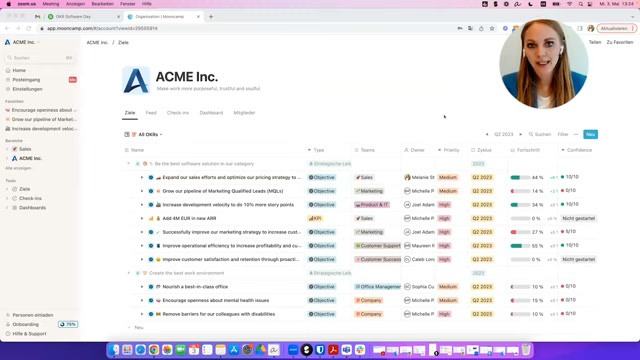
Task: Click Teilen share button
Action: tap(595, 42)
